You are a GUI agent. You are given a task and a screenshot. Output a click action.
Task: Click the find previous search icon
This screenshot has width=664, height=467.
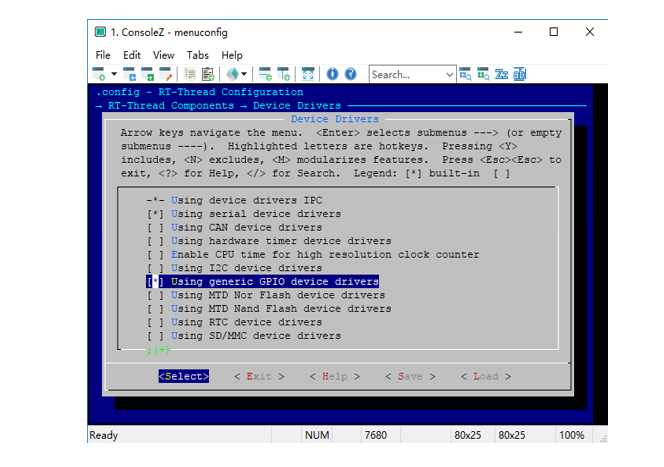click(465, 74)
